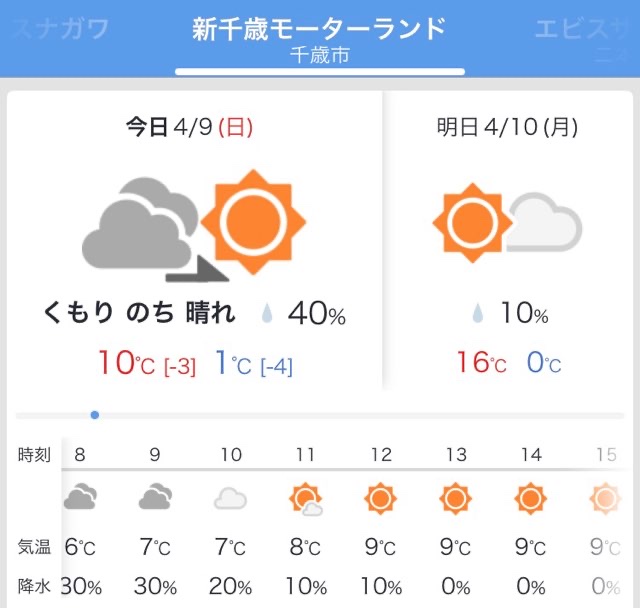Image resolution: width=640 pixels, height=608 pixels.
Task: Switch to the スナガワ location tab
Action: pos(61,29)
